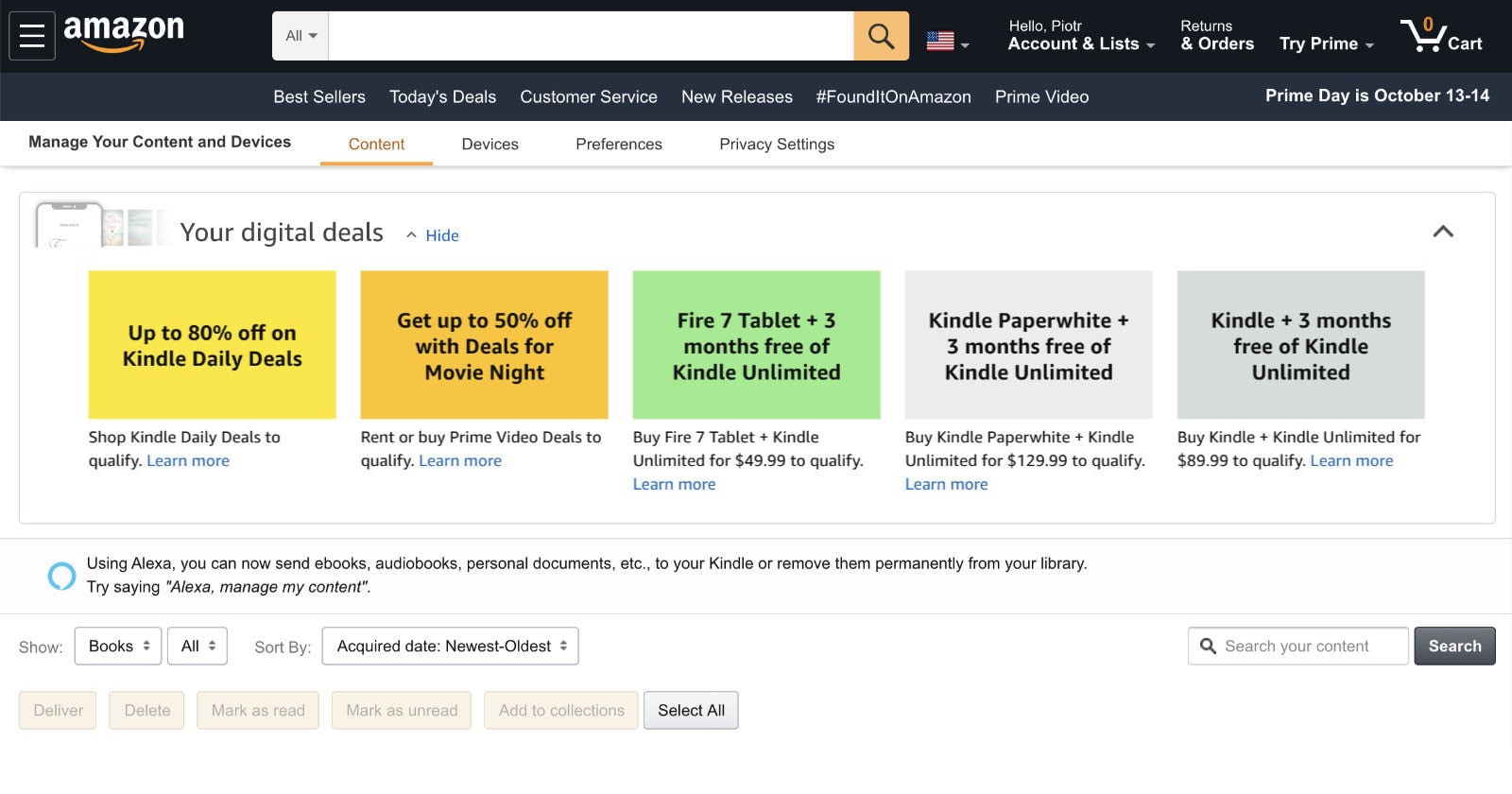
Task: Open the Sort By Acquired date dropdown
Action: pyautogui.click(x=450, y=646)
